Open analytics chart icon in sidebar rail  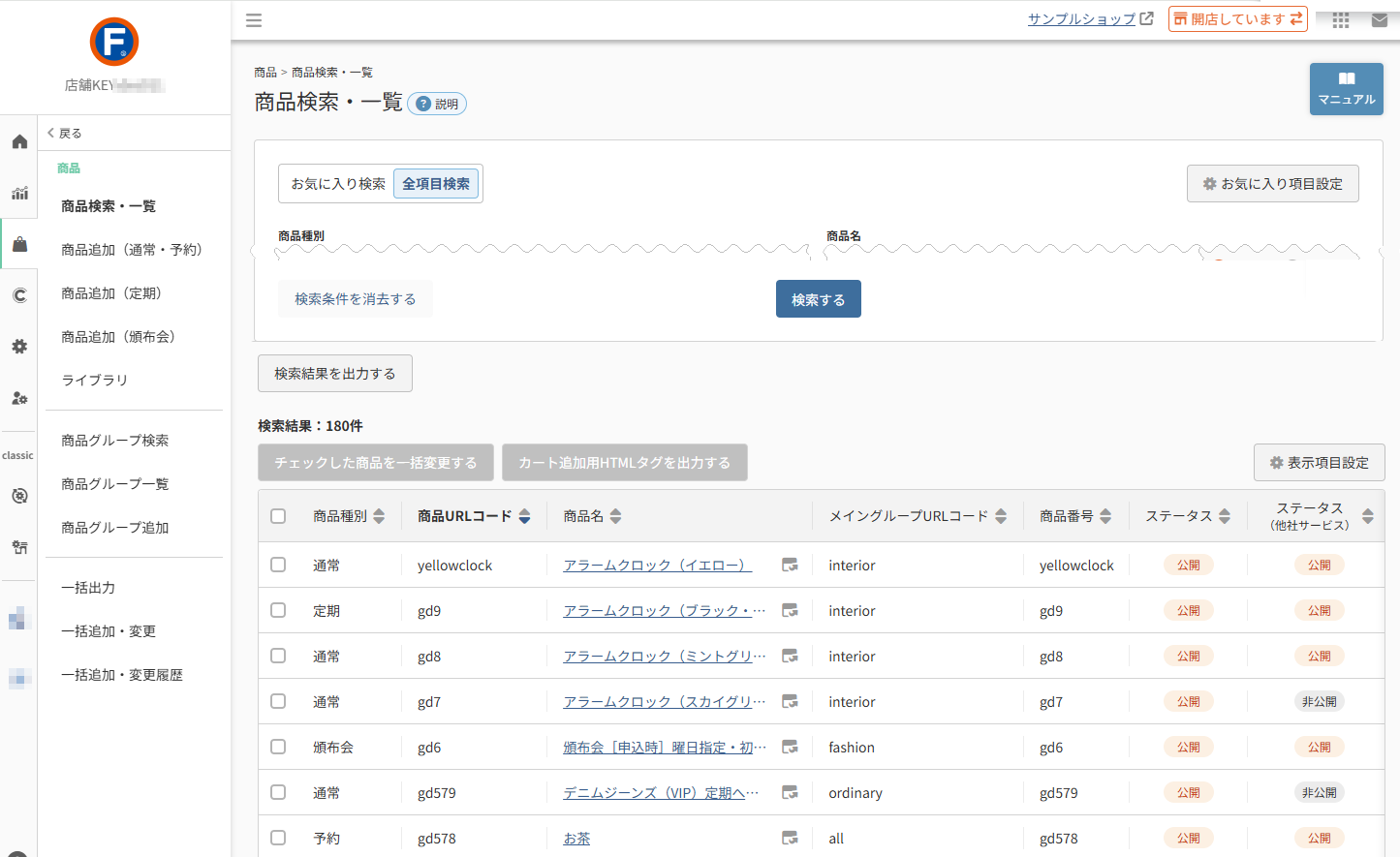coord(19,193)
